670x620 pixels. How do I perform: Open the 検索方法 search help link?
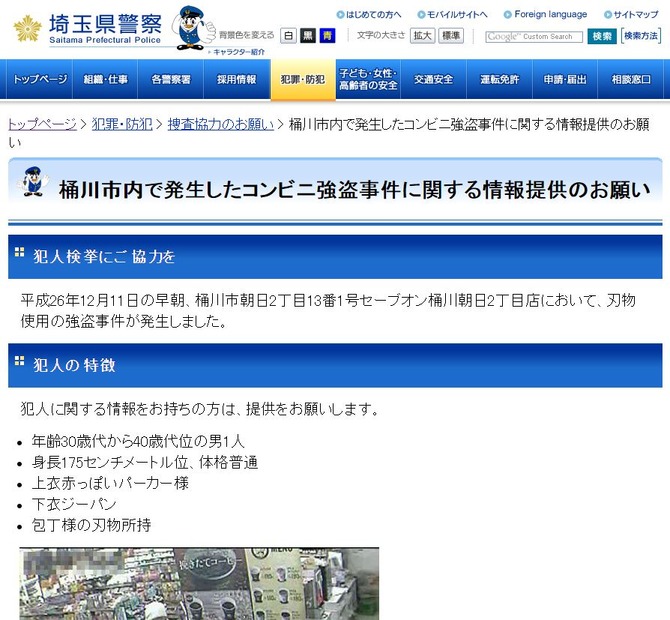pos(641,36)
